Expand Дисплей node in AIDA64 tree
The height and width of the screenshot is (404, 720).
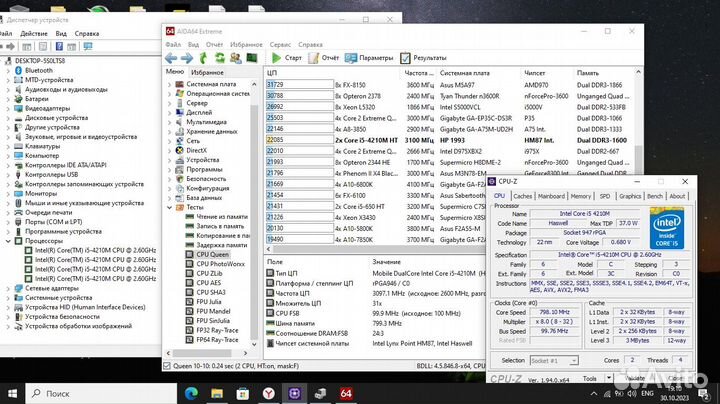coord(169,112)
